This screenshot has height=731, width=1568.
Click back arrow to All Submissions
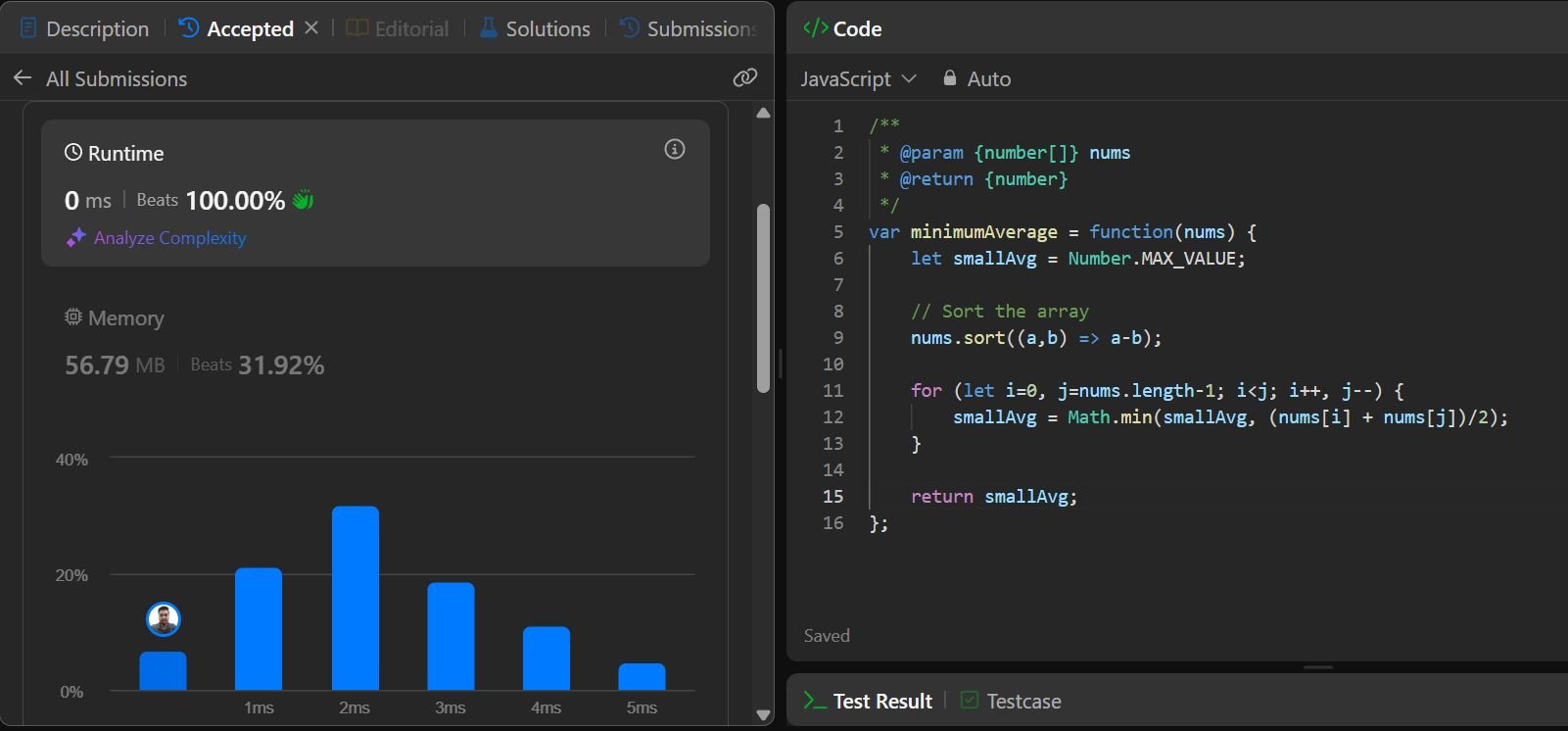pos(23,78)
